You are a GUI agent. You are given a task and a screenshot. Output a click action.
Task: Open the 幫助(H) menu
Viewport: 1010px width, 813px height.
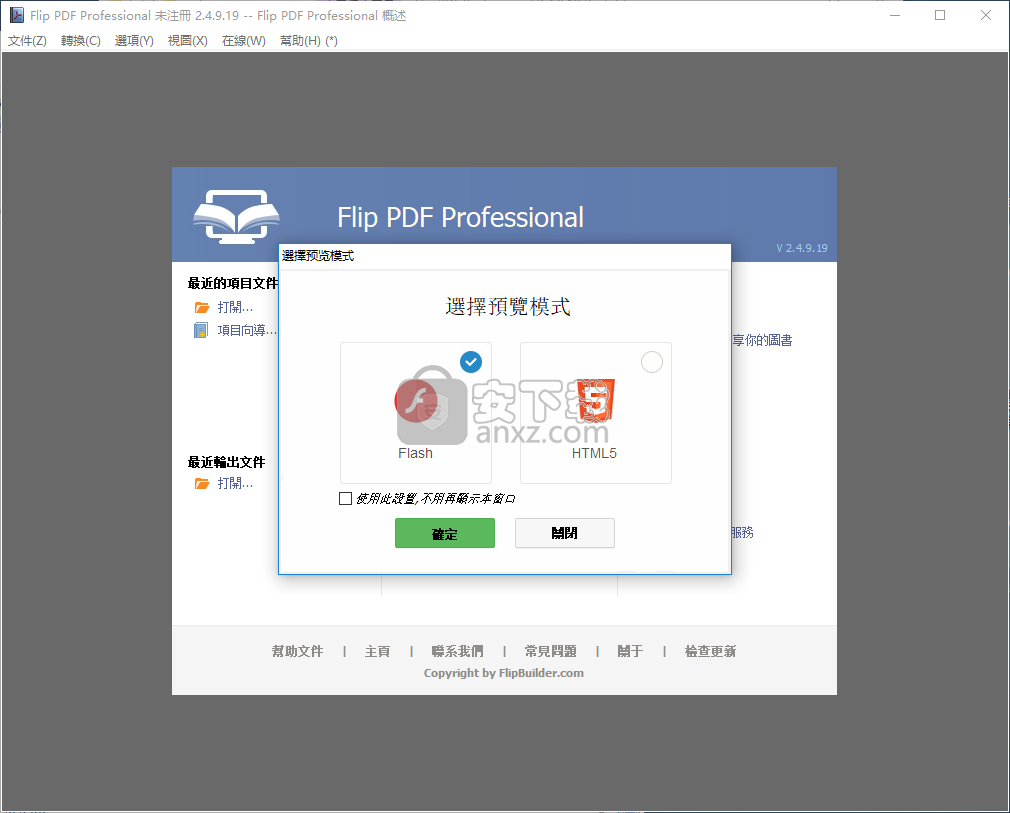[309, 41]
